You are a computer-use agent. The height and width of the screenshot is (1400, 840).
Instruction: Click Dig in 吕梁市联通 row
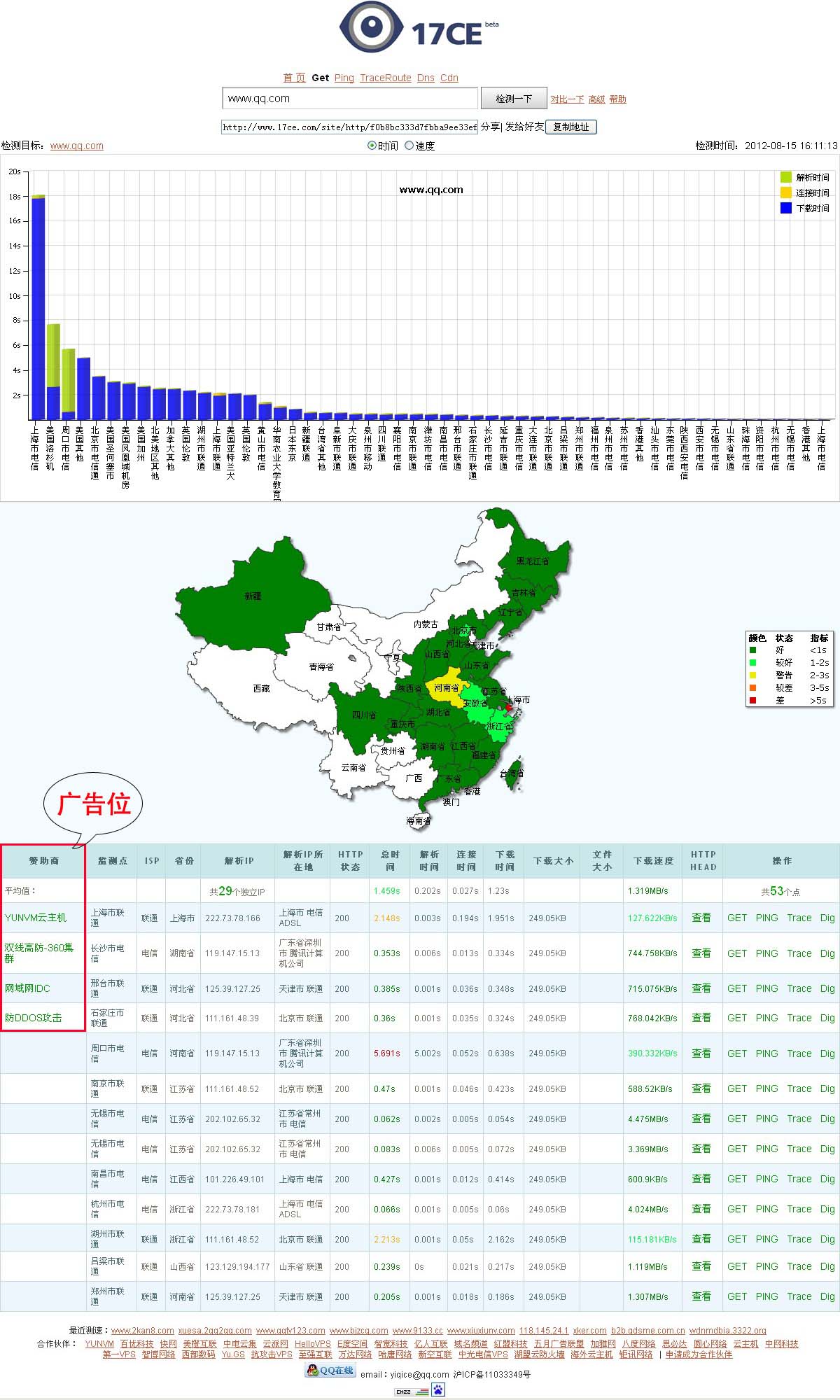(827, 1266)
